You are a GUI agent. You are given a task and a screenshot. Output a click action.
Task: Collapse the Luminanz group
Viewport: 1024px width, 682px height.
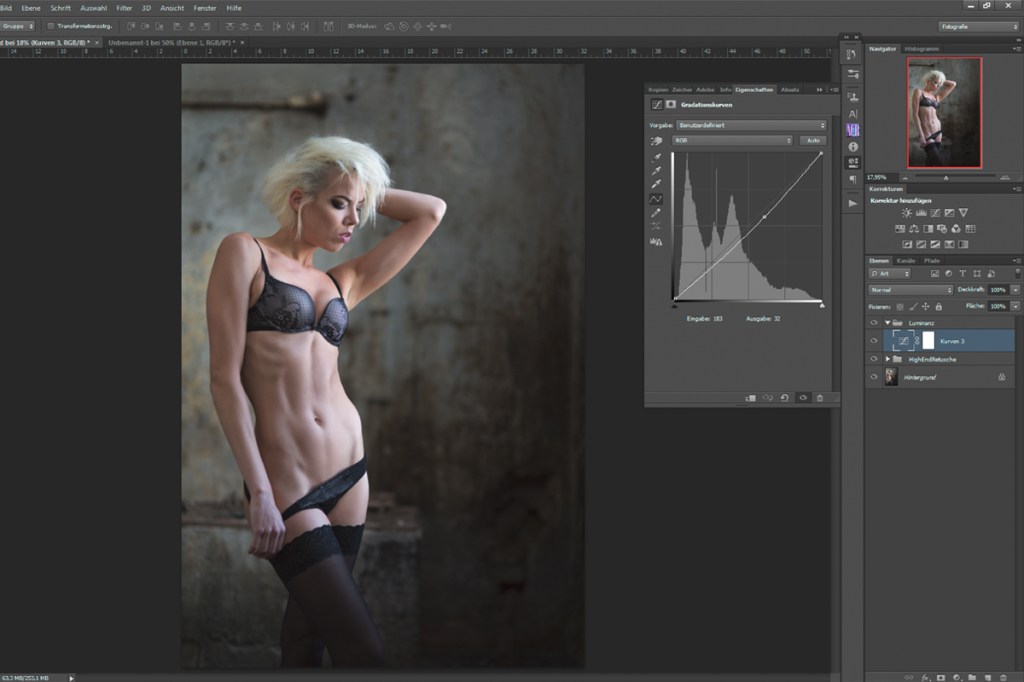(887, 323)
